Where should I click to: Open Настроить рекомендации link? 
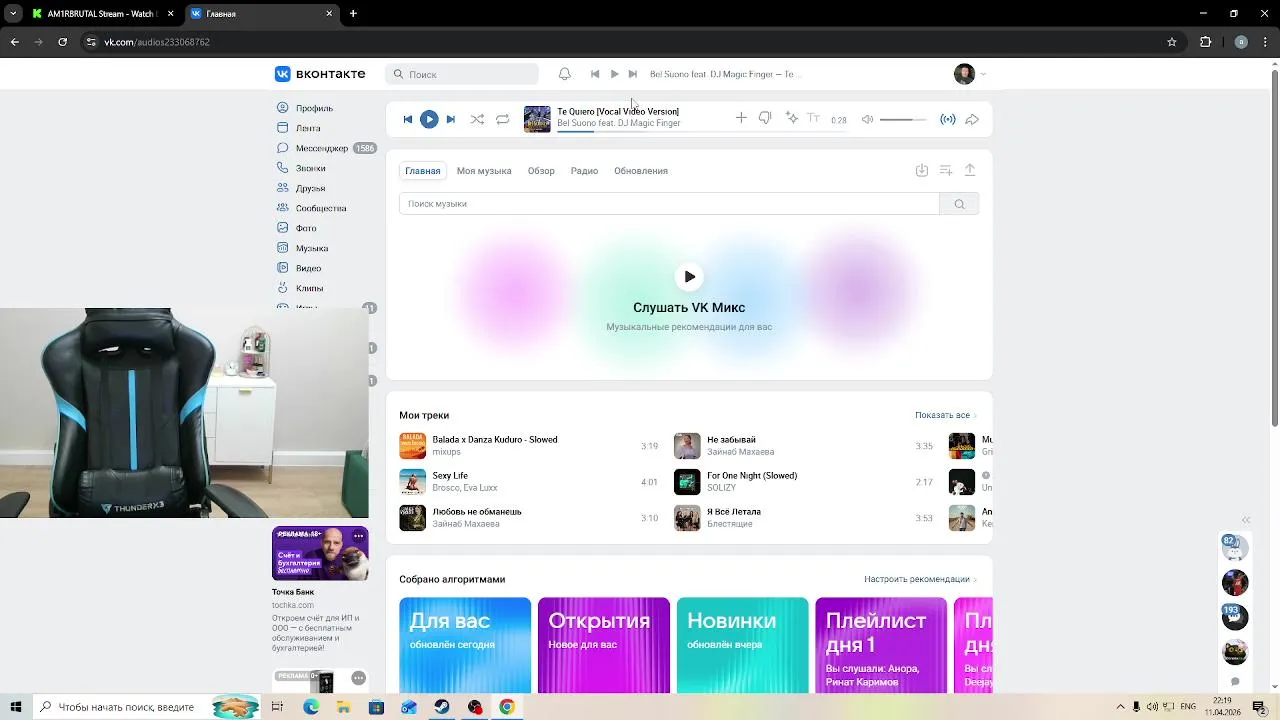point(920,579)
